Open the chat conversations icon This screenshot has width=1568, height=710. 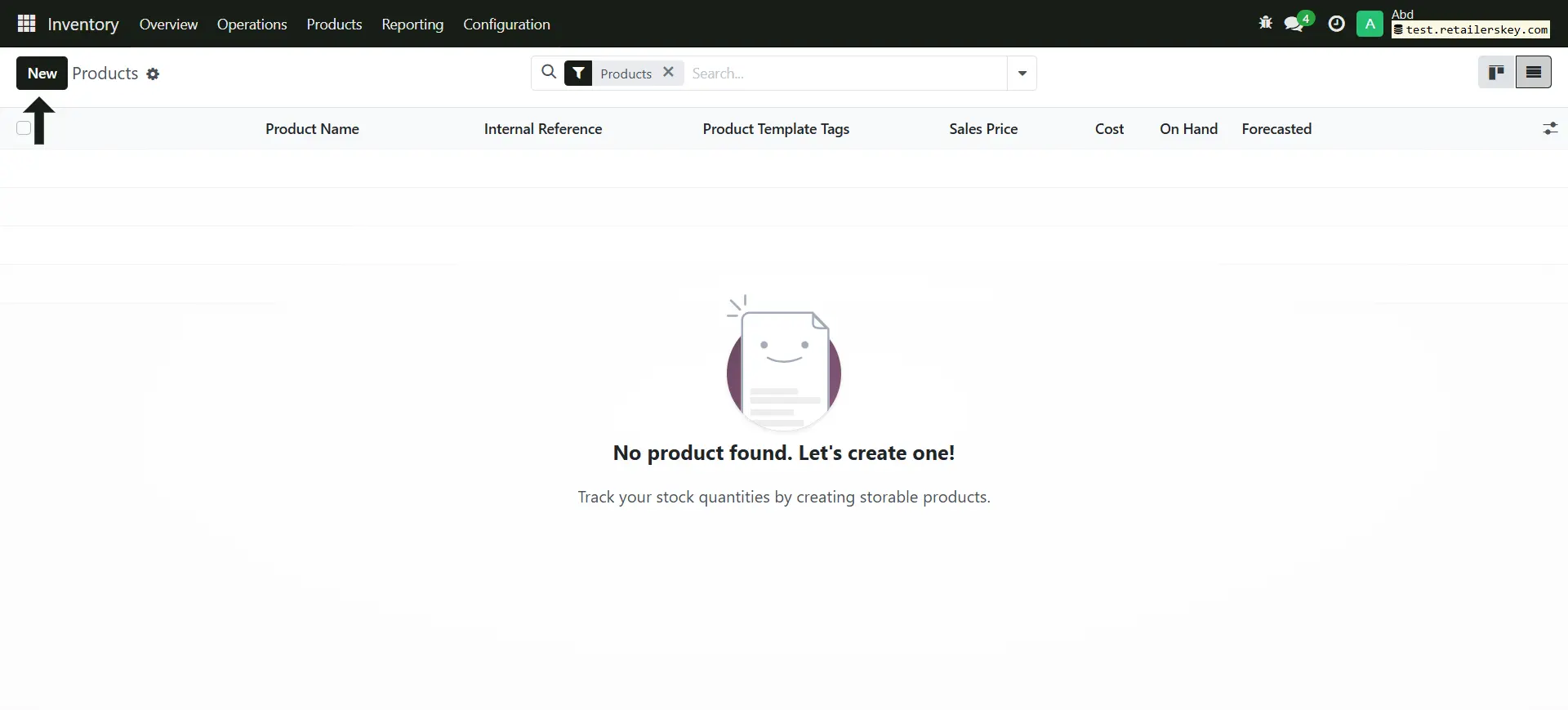1294,24
